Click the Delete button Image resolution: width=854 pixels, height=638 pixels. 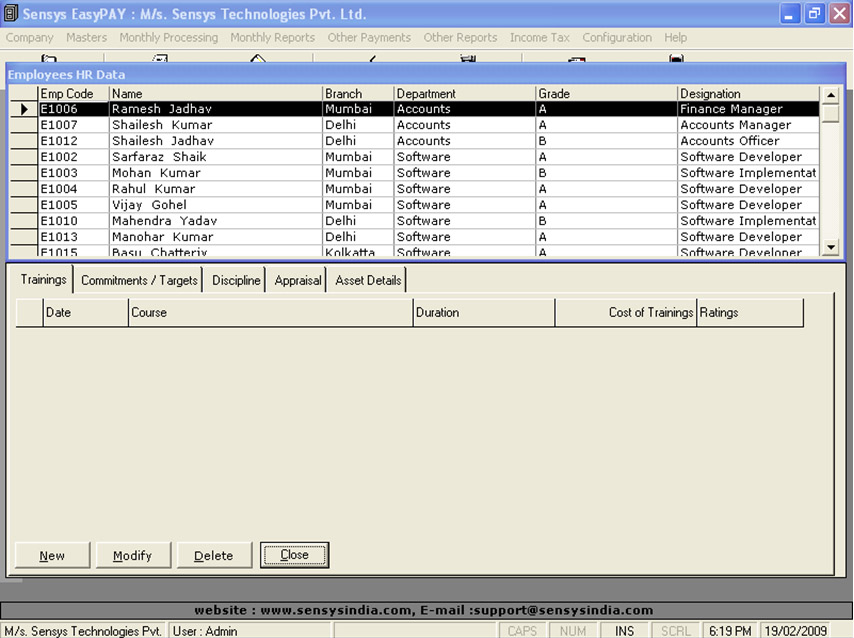point(214,555)
